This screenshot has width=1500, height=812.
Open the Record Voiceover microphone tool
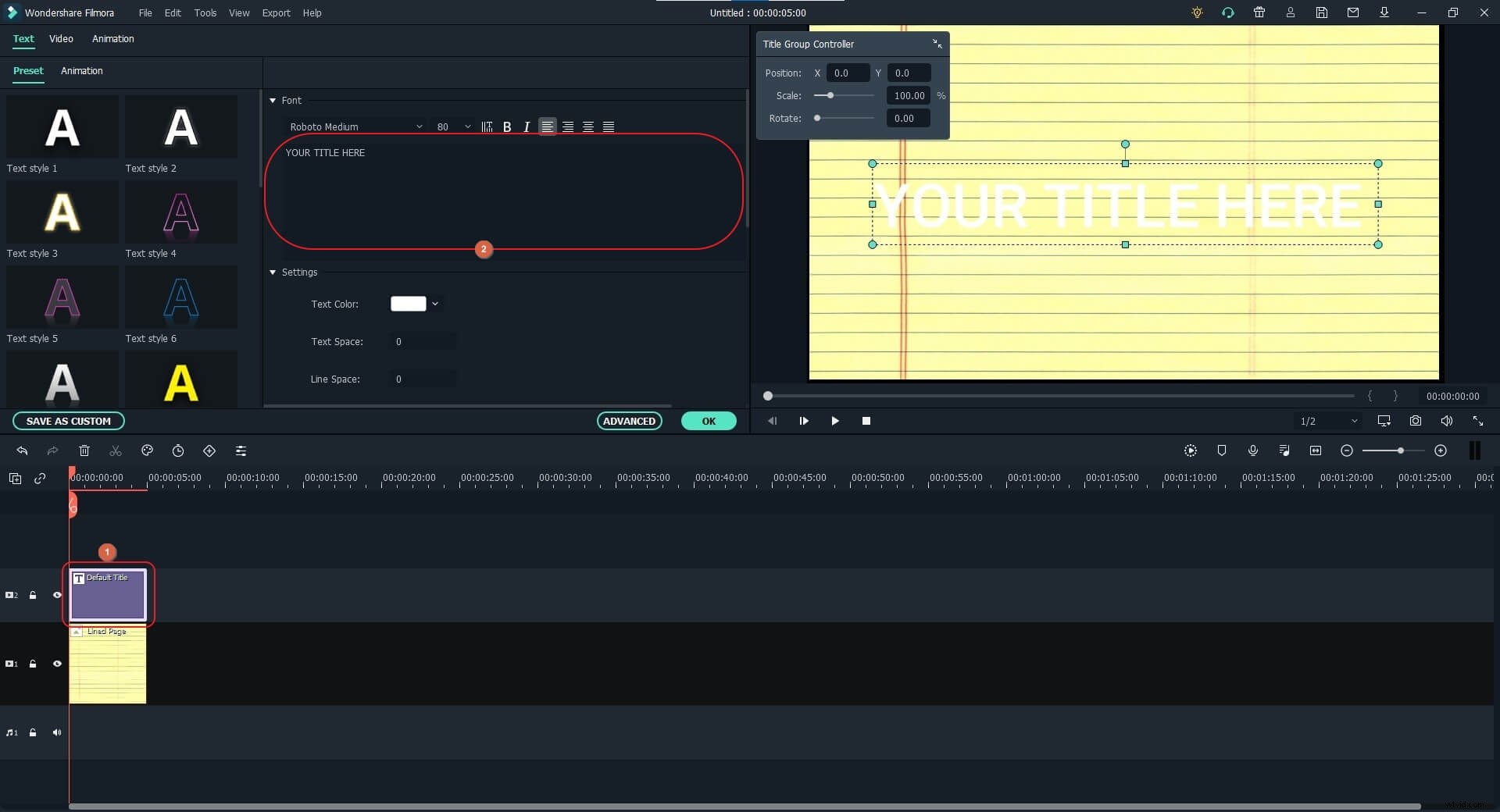[x=1253, y=451]
